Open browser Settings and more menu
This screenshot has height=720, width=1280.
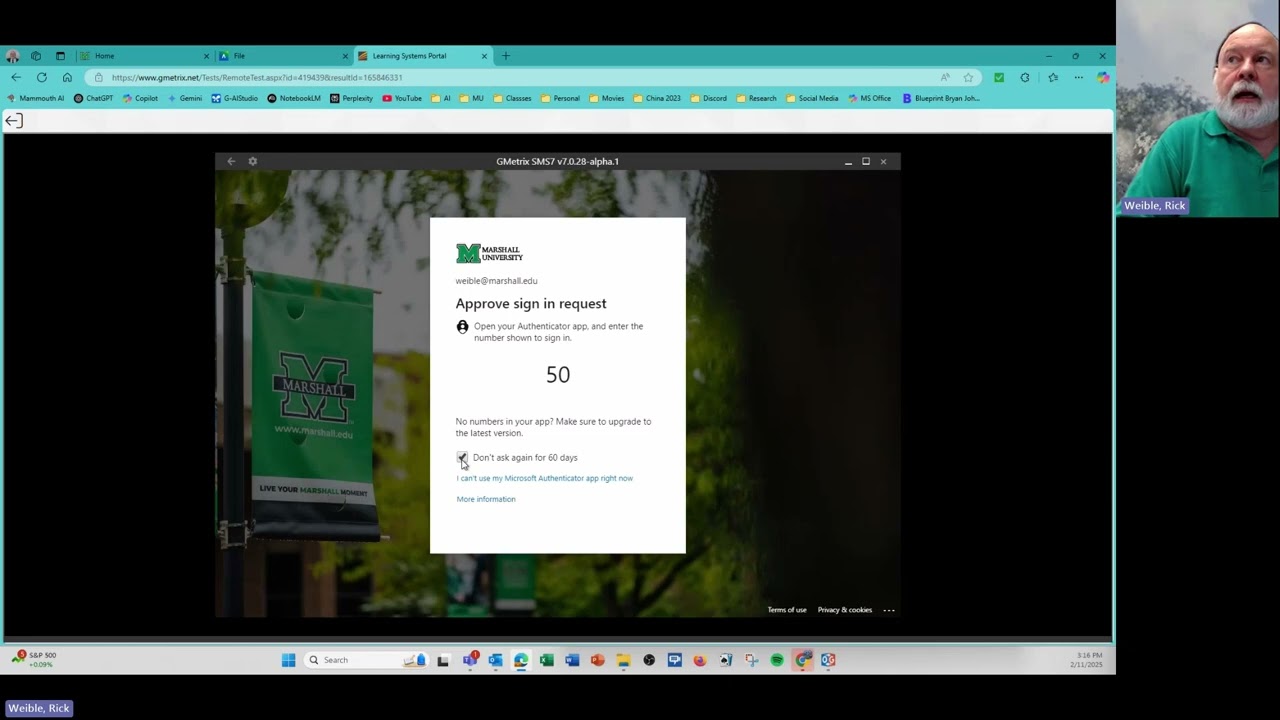(1078, 77)
